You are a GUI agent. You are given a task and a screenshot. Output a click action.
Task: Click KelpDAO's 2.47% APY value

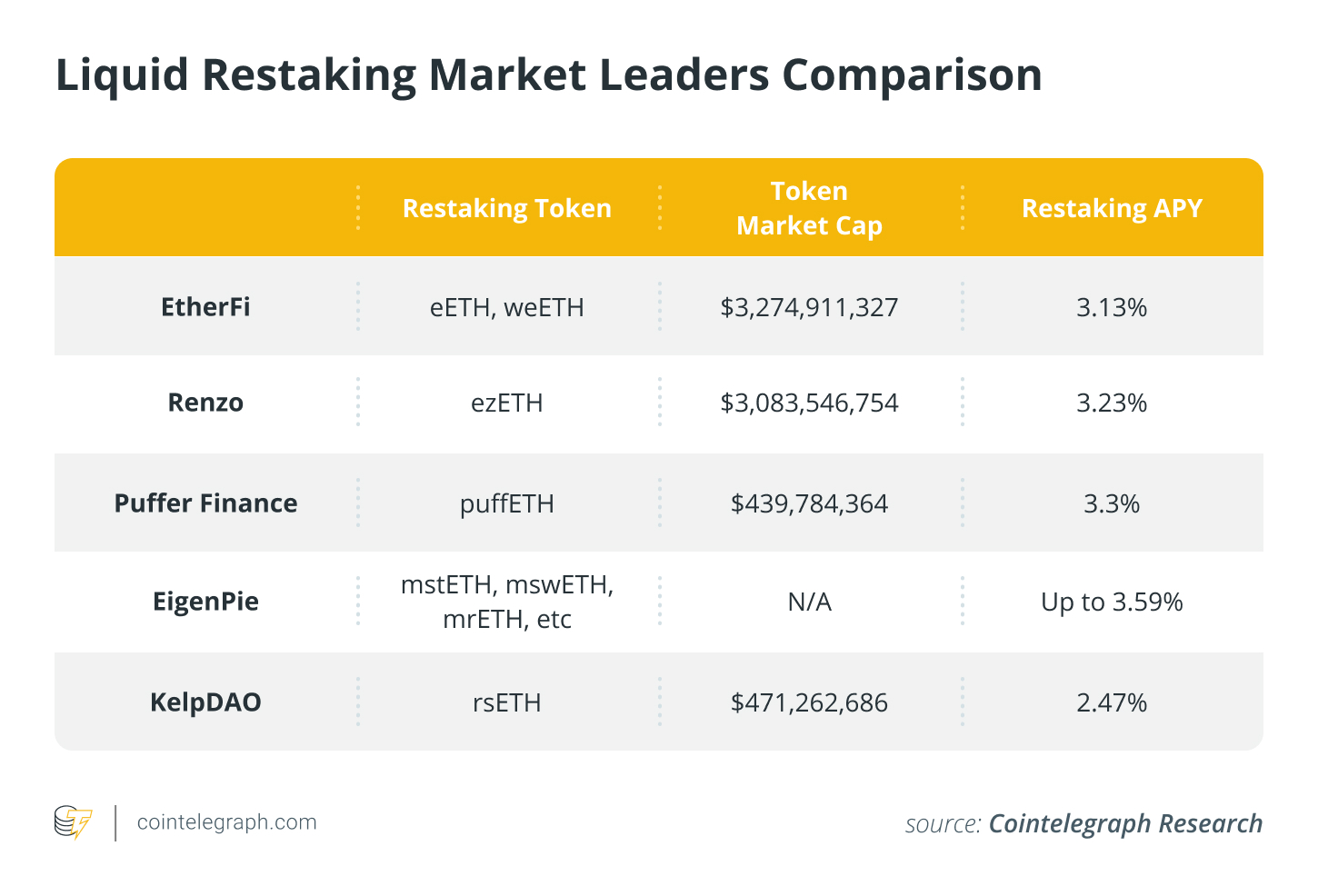click(1112, 702)
